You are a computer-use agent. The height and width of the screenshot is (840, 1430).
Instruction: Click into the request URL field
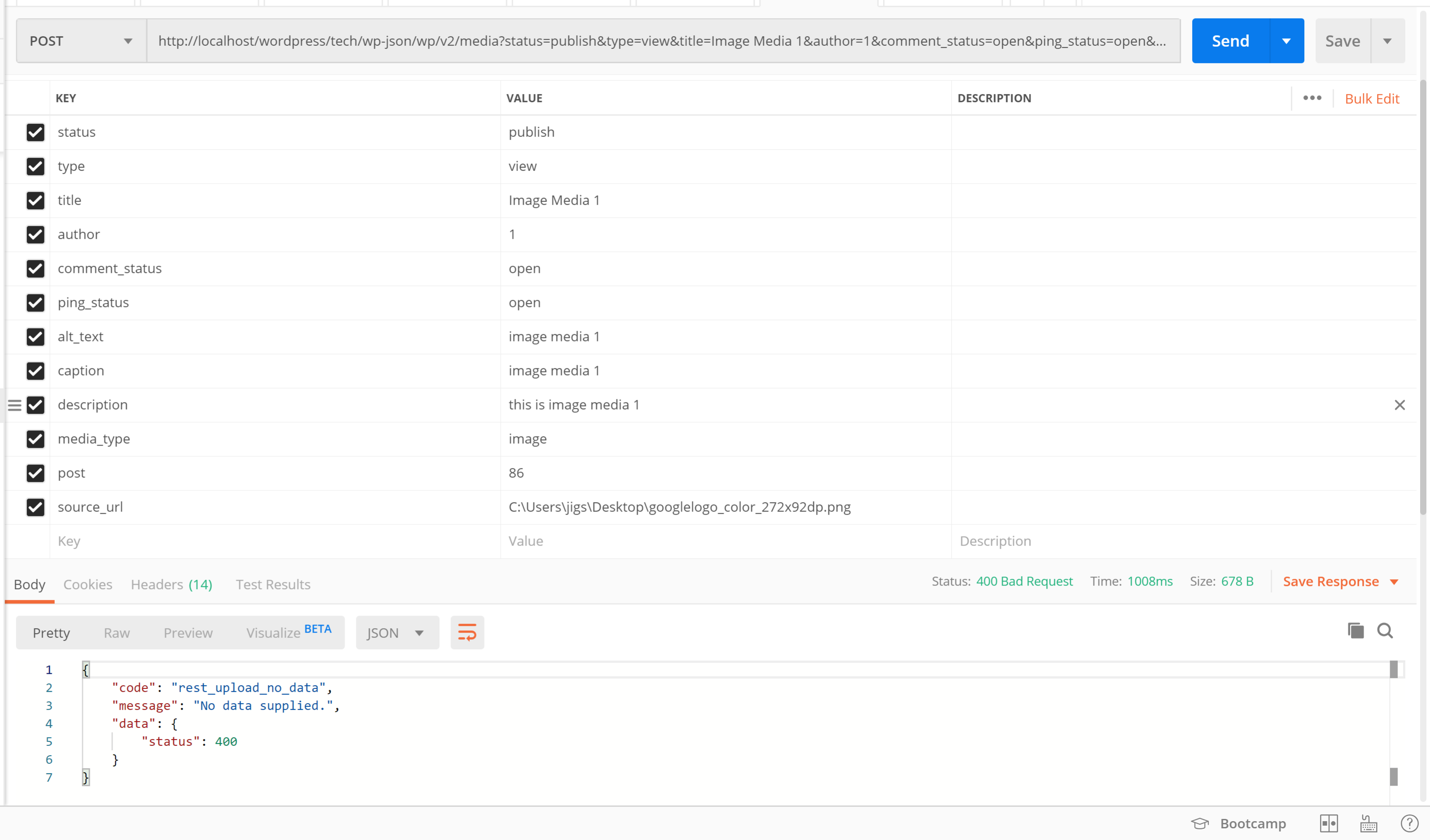coord(662,41)
